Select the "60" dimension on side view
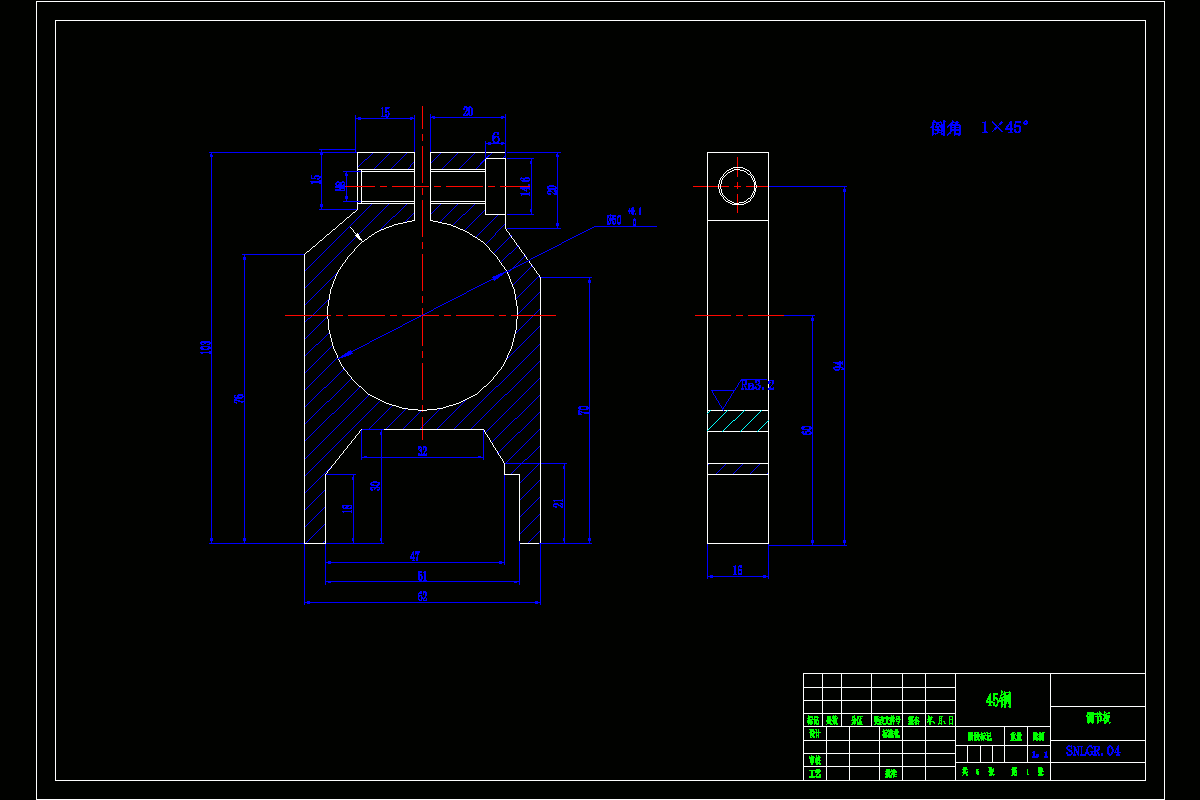This screenshot has height=800, width=1200. pyautogui.click(x=807, y=430)
